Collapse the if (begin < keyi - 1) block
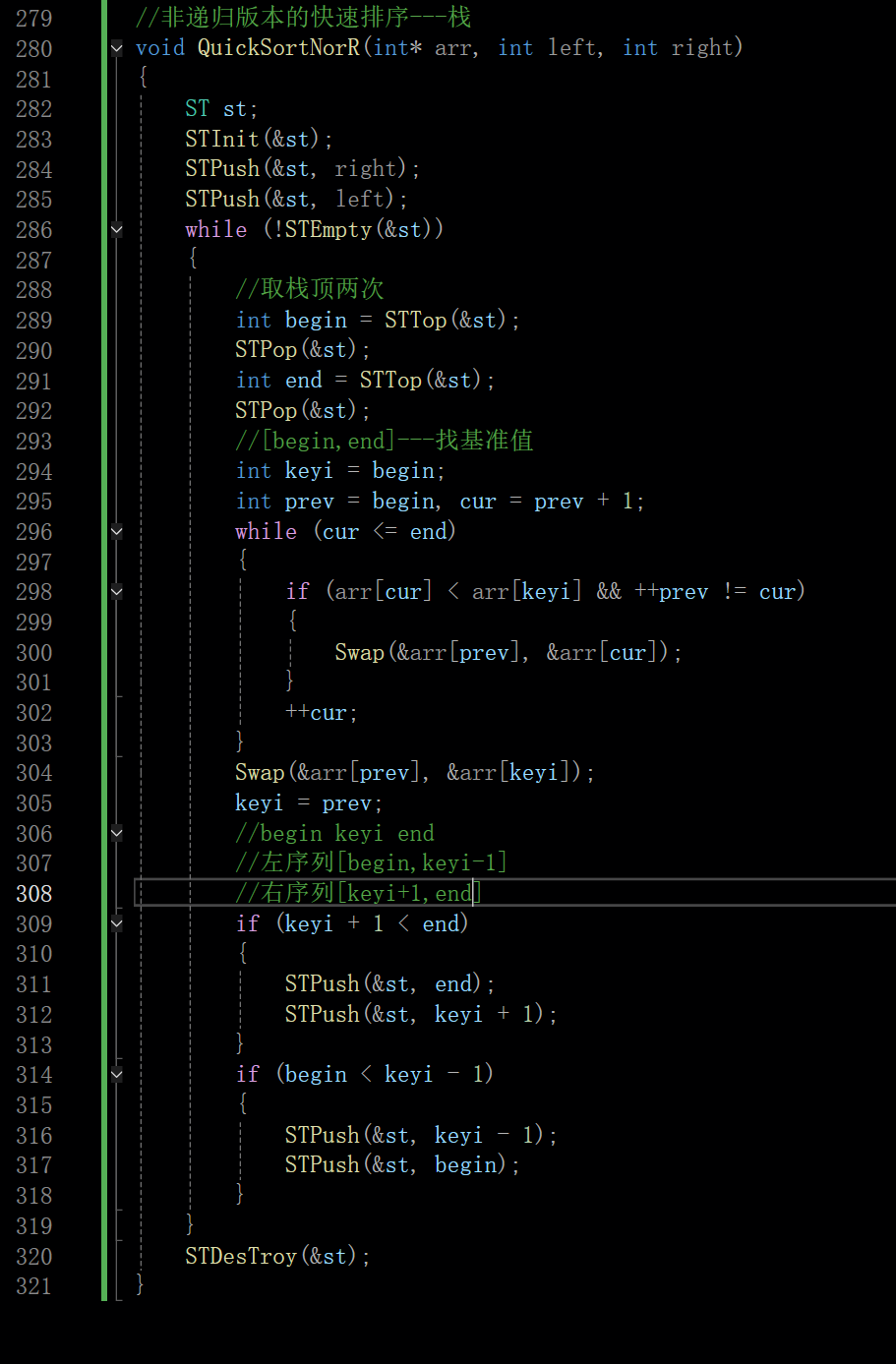 (x=117, y=1075)
